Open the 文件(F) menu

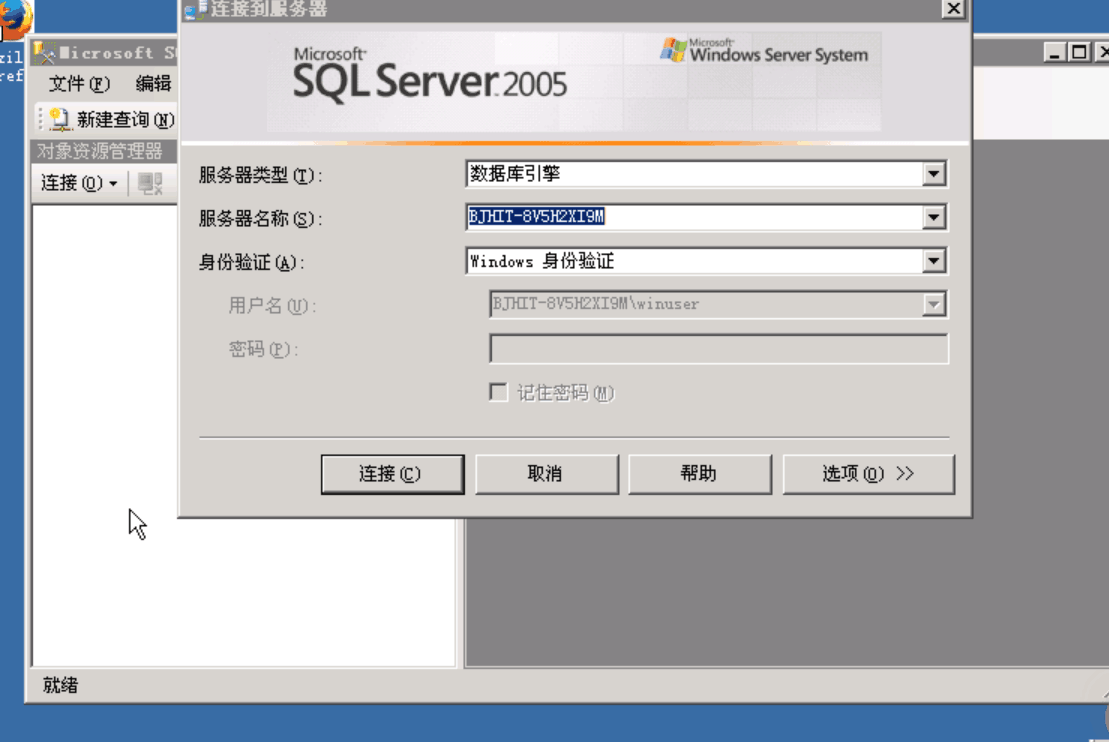coord(79,84)
